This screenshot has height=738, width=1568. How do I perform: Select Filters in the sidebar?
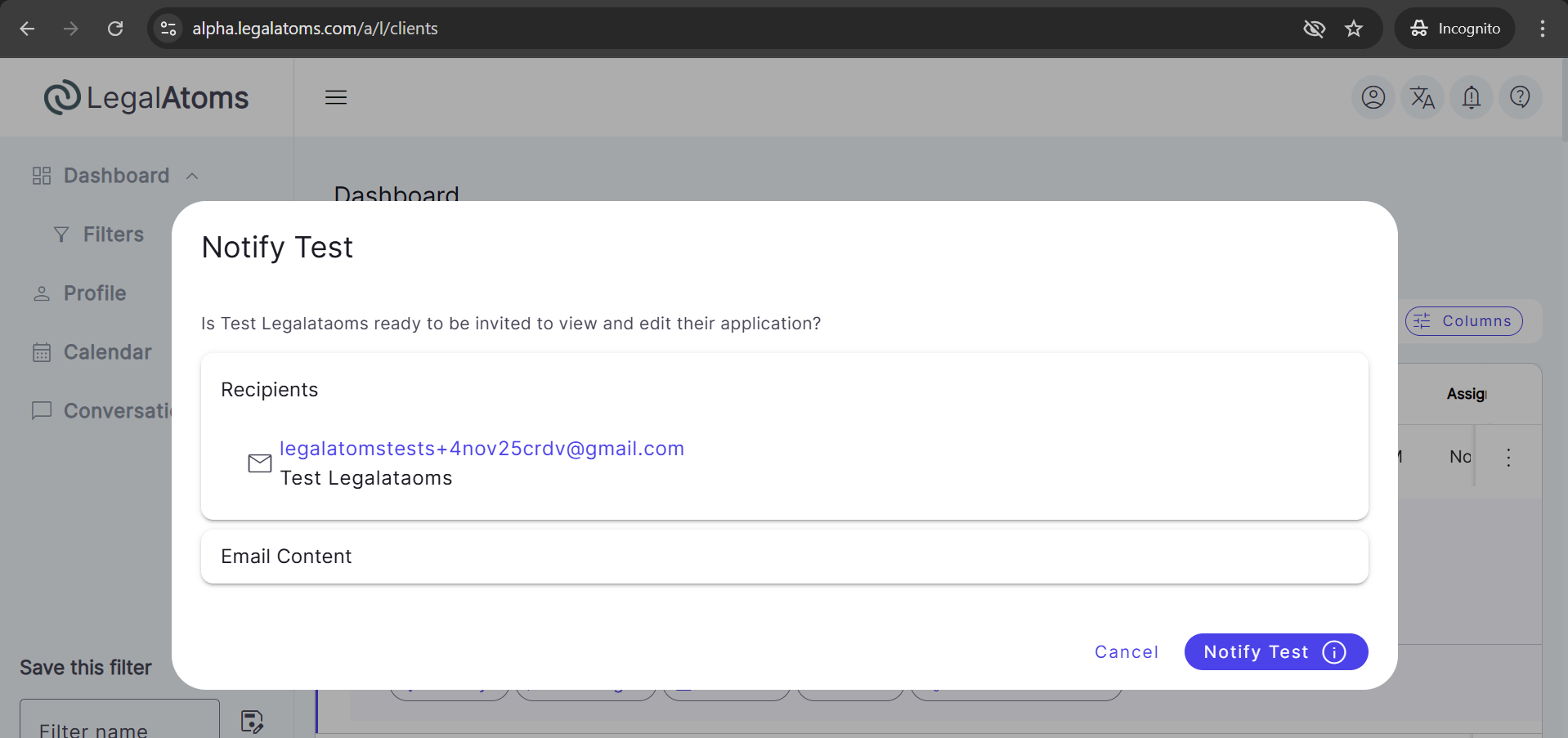point(113,235)
